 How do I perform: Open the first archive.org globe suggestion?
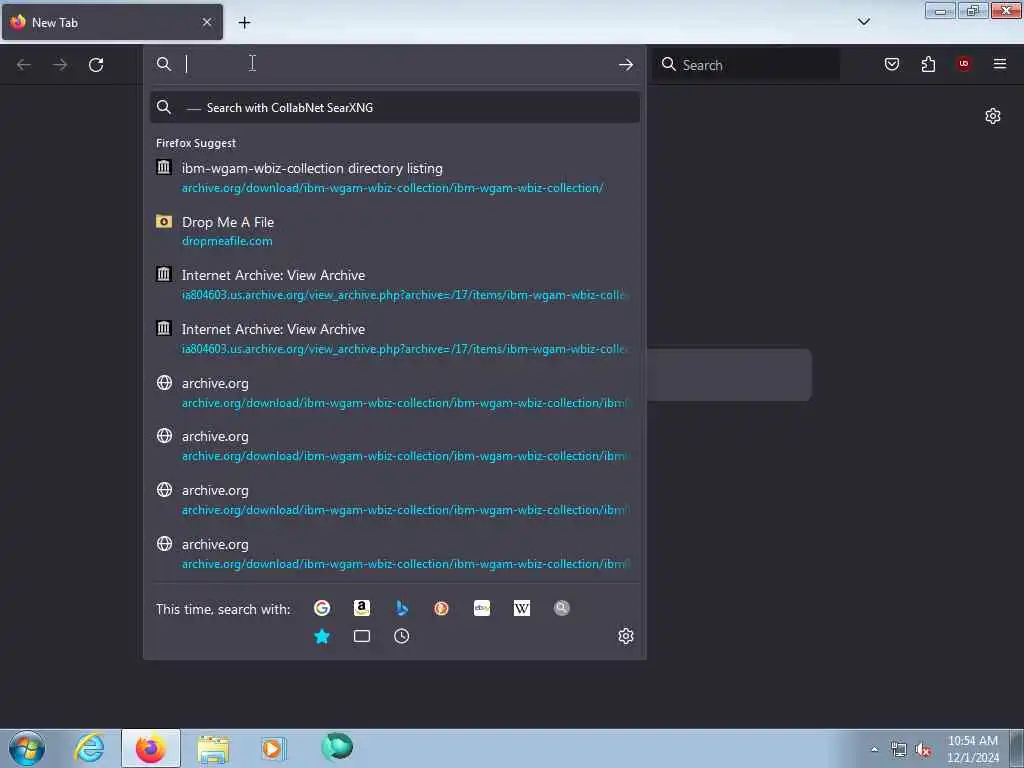point(394,392)
